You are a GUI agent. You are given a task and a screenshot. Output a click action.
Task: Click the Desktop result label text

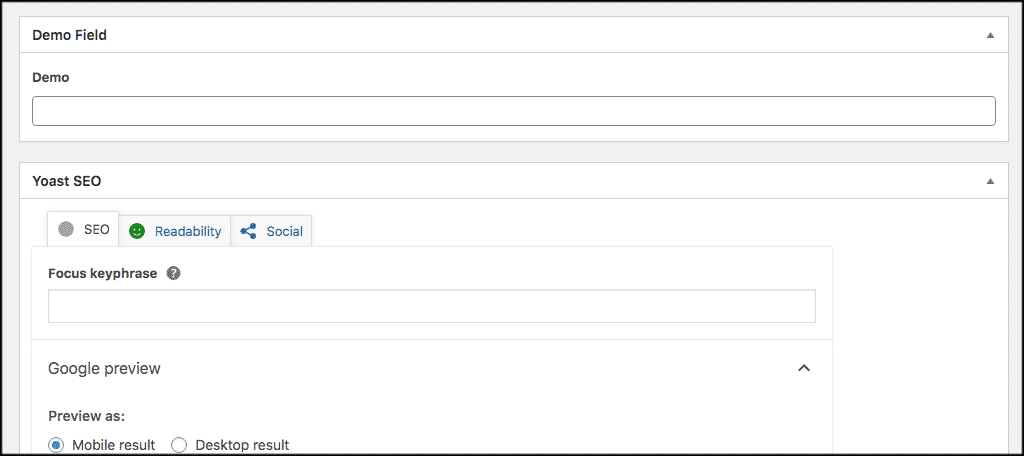[x=242, y=446]
